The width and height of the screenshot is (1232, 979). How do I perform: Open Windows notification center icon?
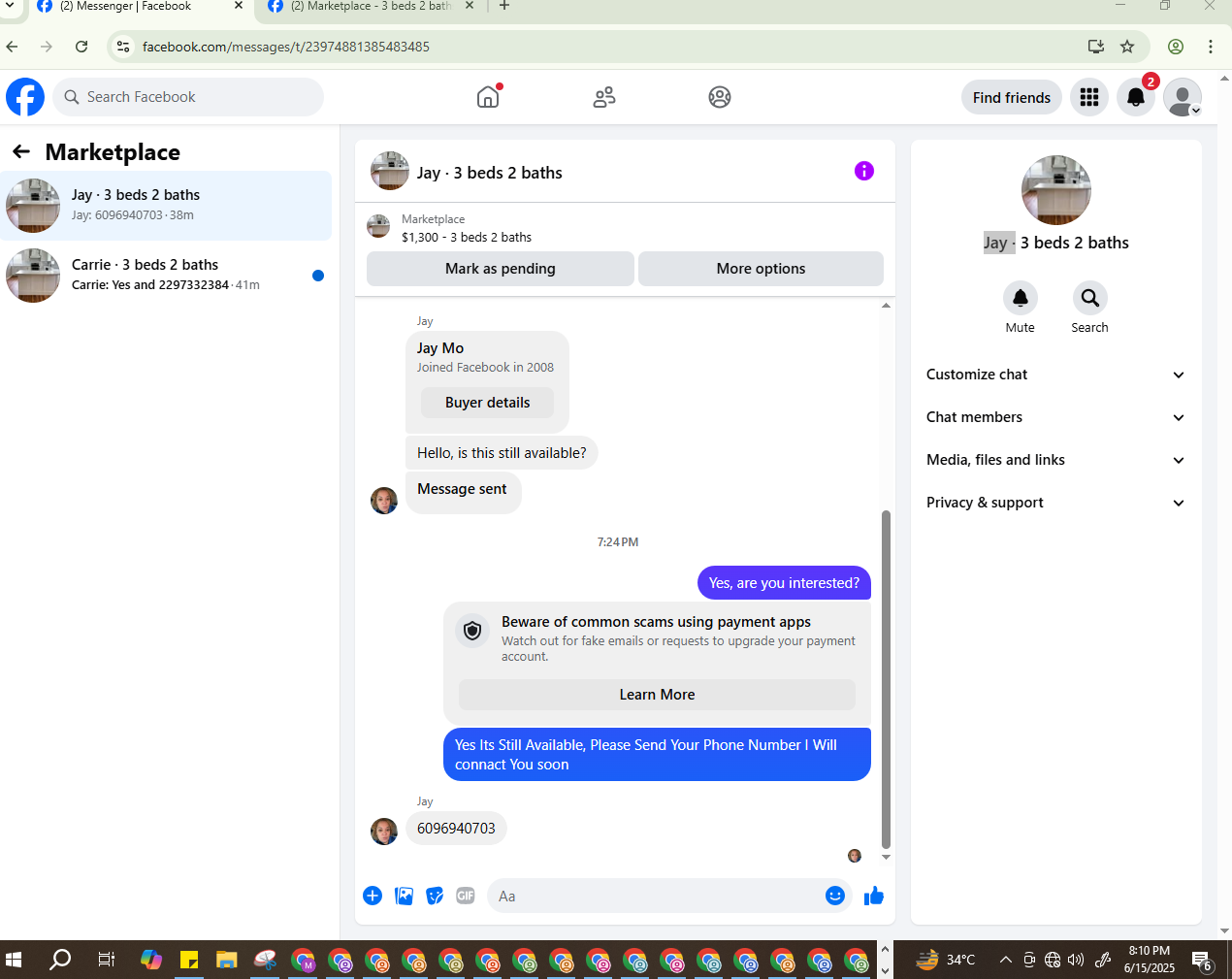[1202, 961]
